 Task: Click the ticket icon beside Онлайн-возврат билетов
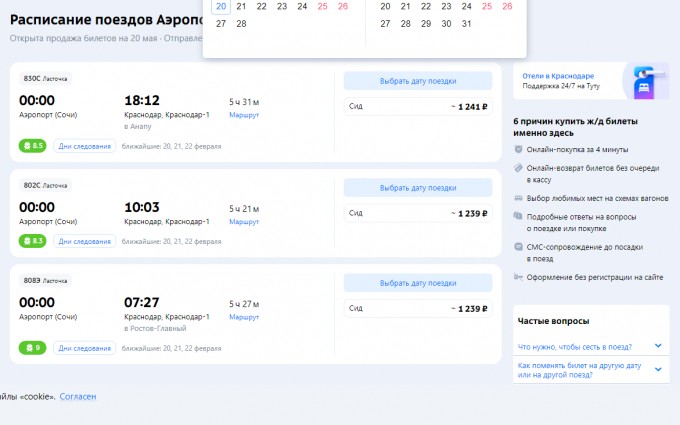[x=518, y=169]
